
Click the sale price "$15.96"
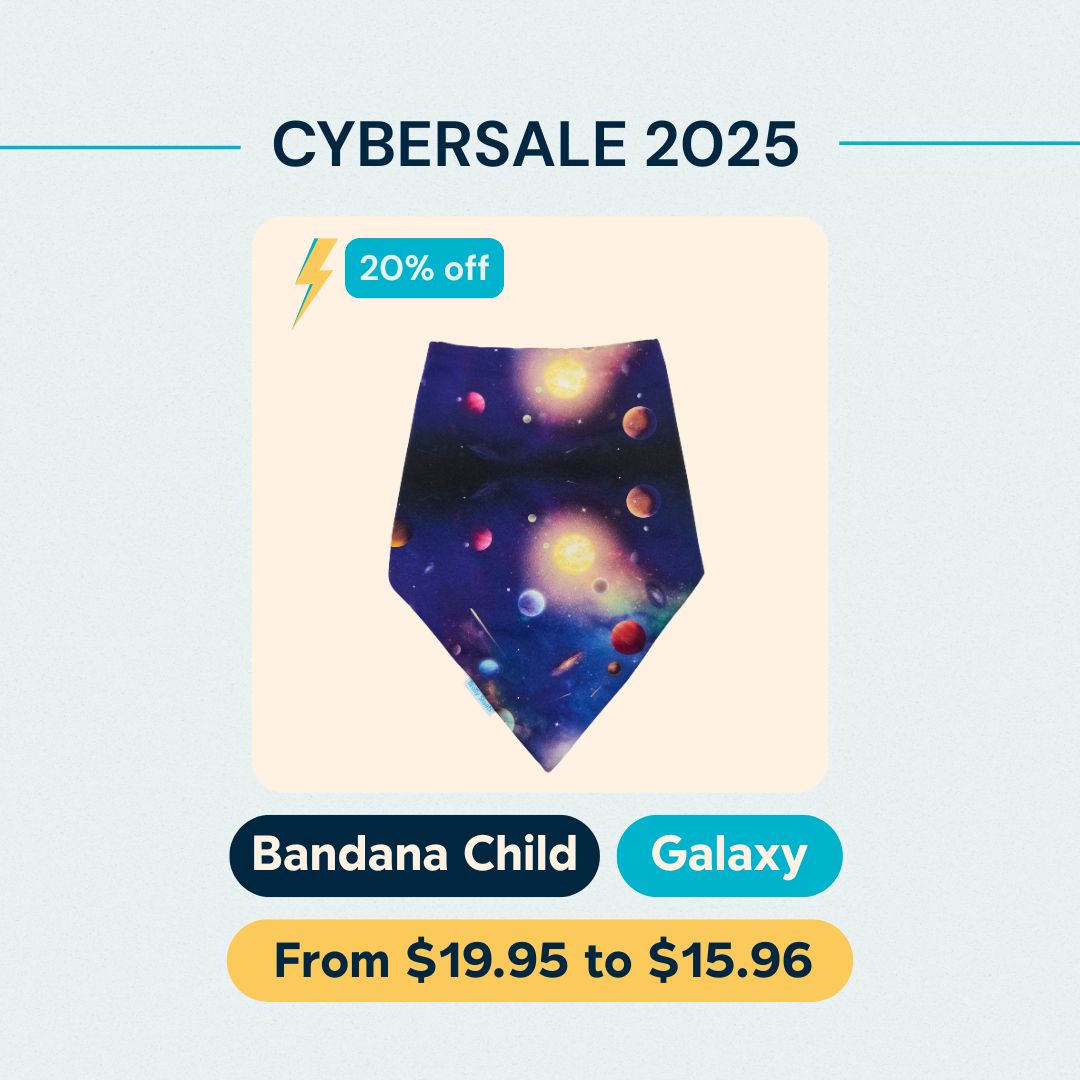[x=729, y=961]
